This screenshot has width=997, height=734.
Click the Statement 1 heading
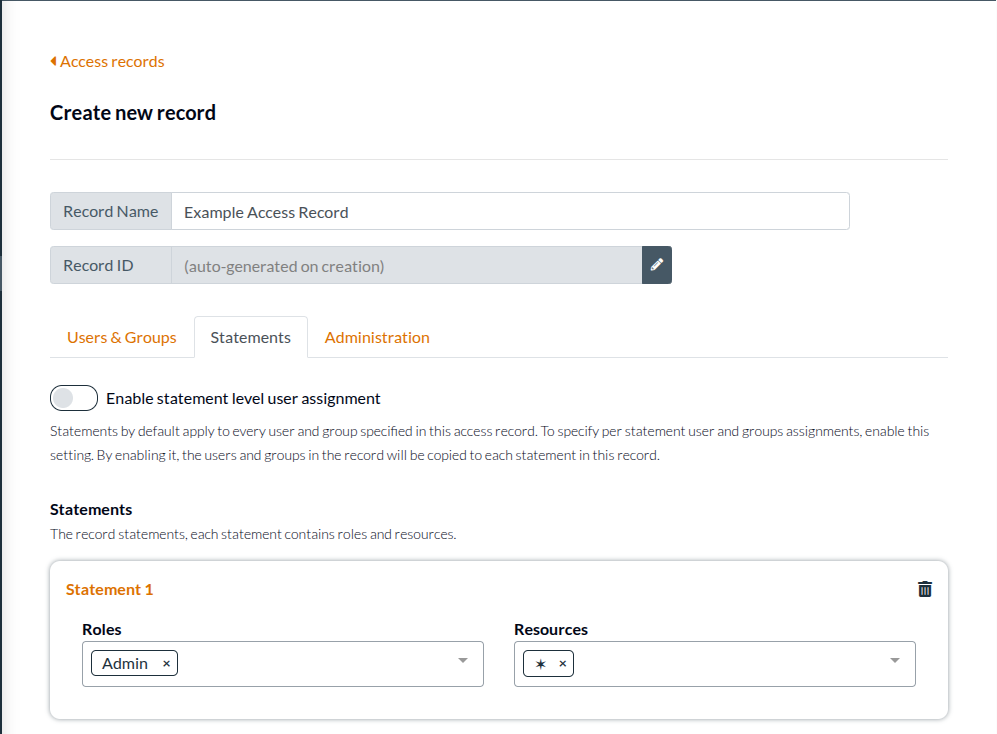[x=109, y=589]
